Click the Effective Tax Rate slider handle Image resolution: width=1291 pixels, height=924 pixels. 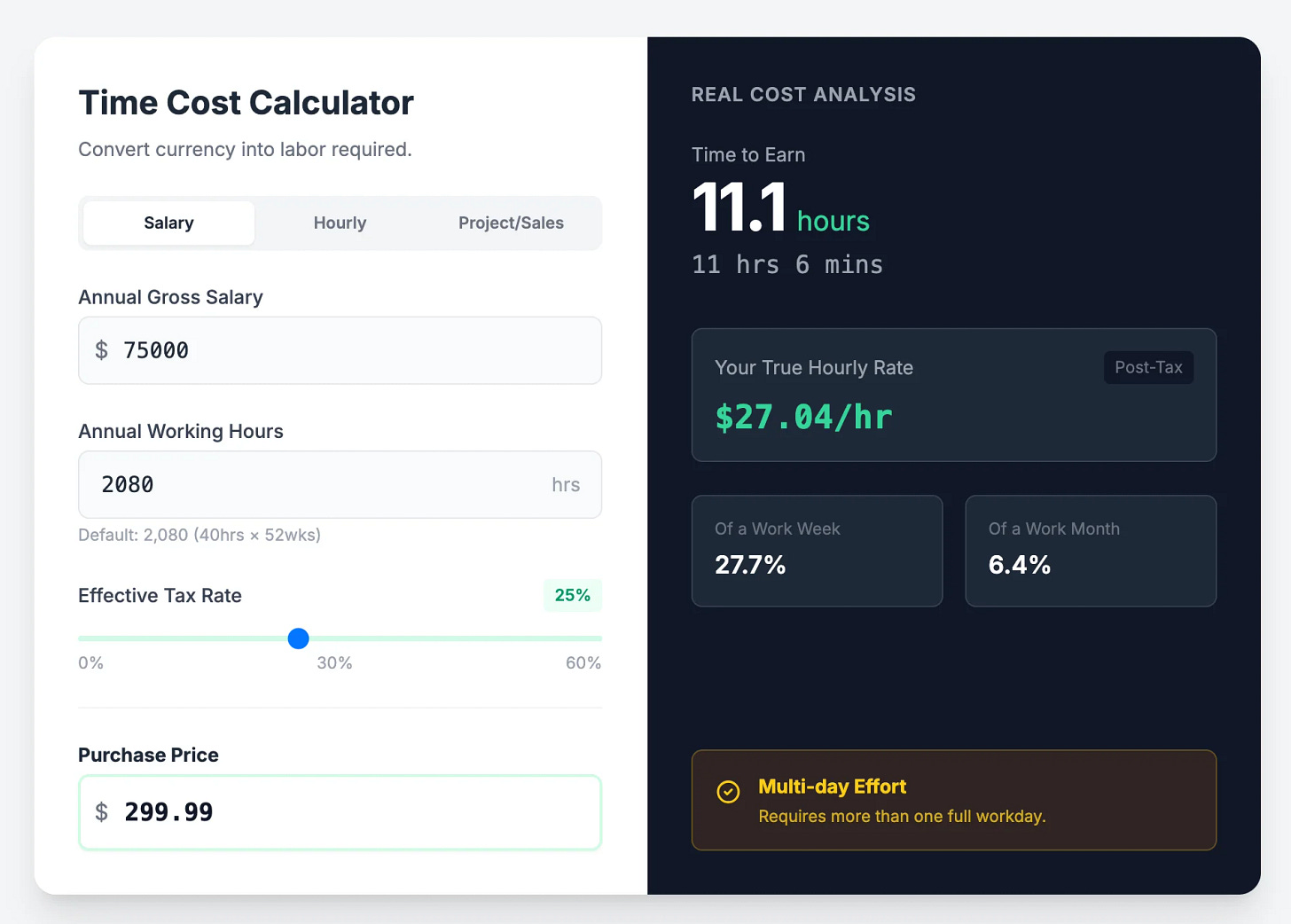299,638
